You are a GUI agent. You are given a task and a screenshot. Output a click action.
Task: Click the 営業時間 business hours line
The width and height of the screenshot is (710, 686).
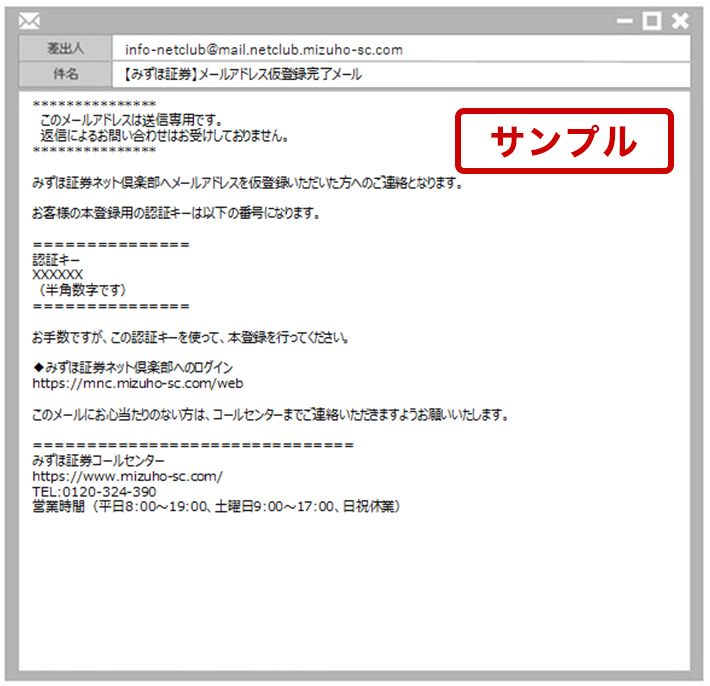click(x=216, y=506)
